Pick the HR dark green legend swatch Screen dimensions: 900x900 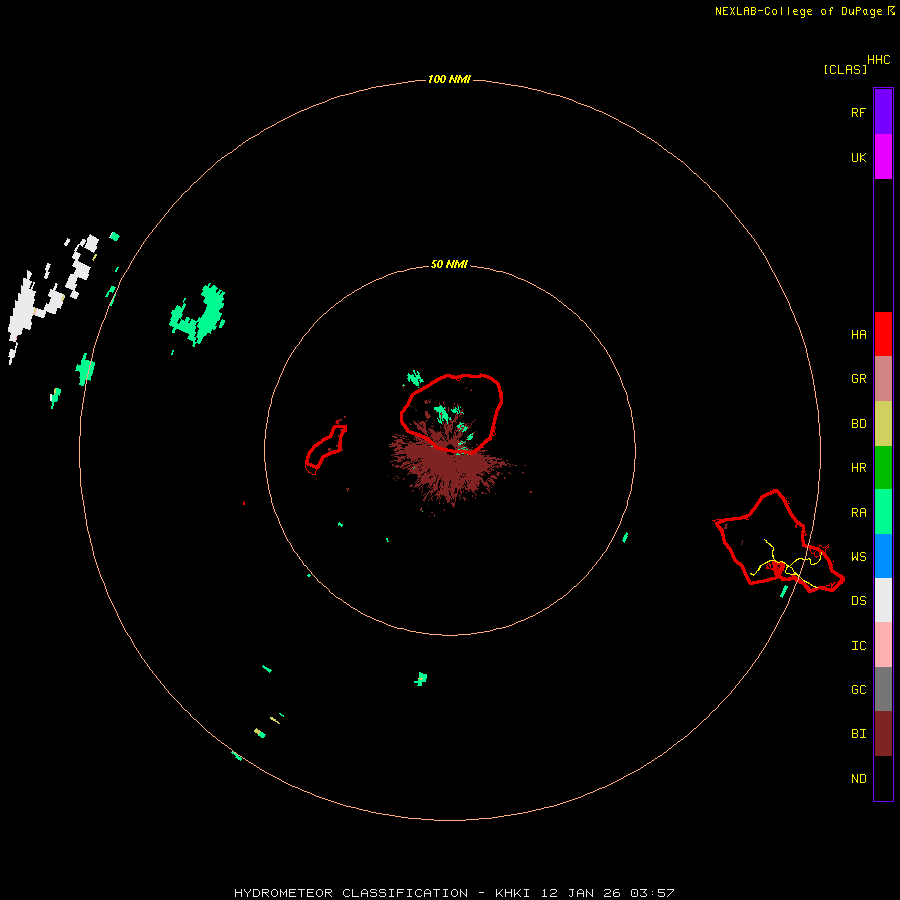(883, 468)
